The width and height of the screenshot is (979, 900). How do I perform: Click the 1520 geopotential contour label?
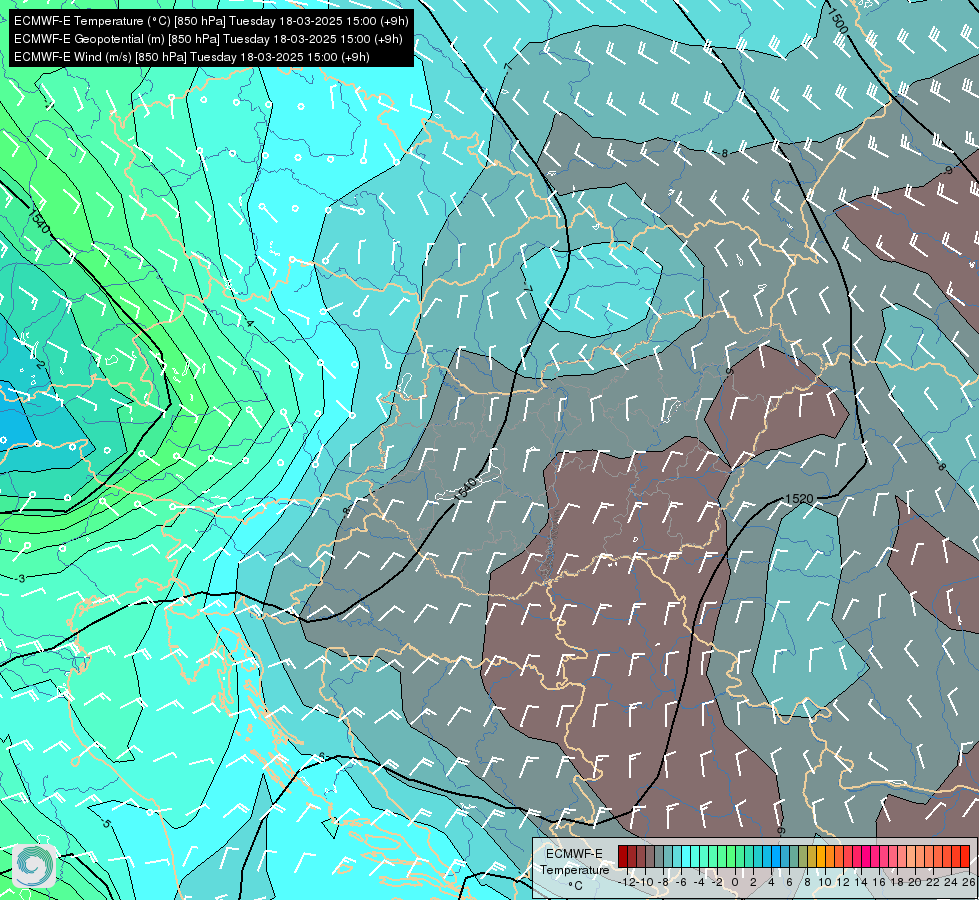(x=799, y=498)
